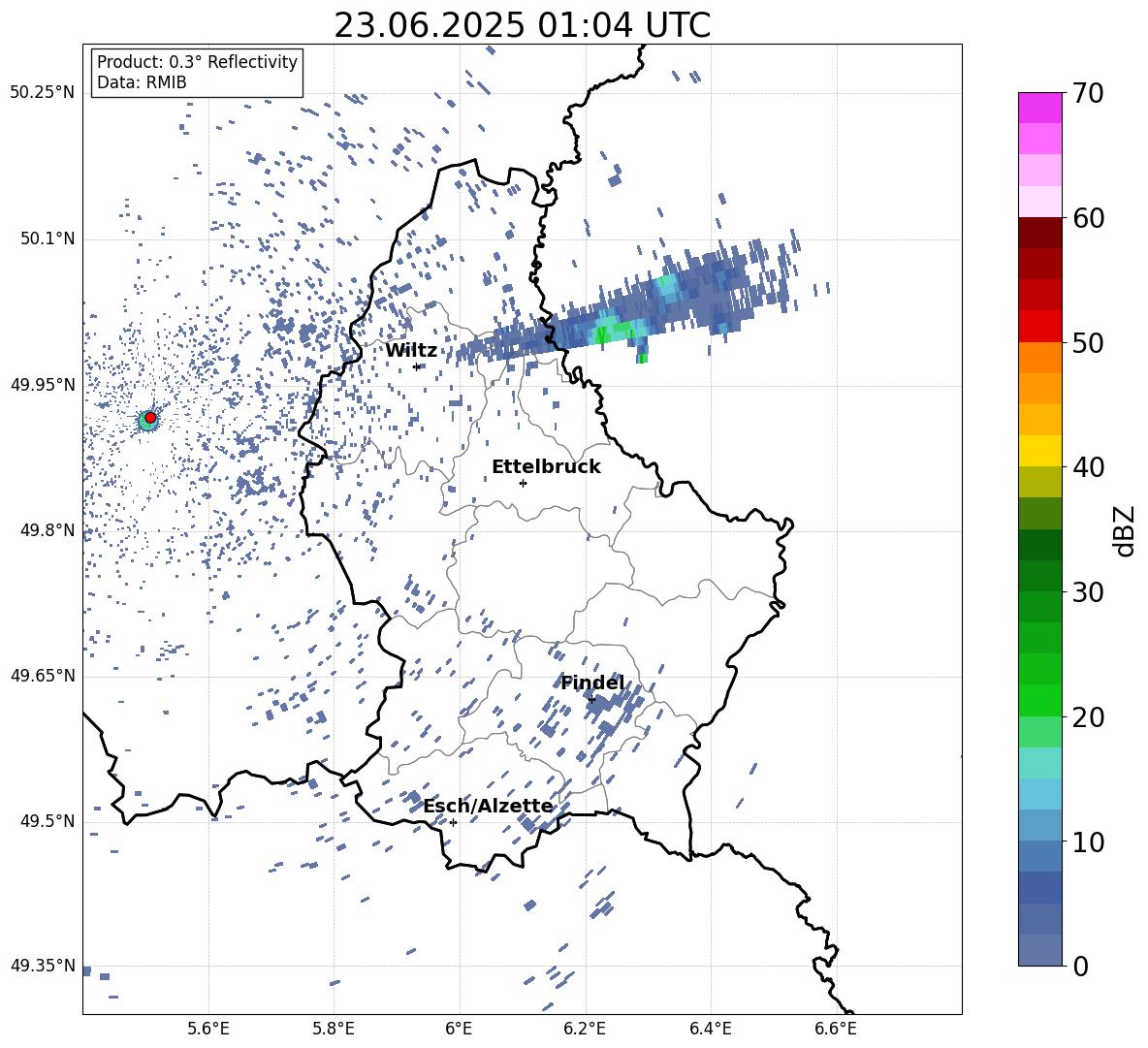Image resolution: width=1148 pixels, height=1048 pixels.
Task: Click the 30 label on colorbar
Action: (x=1088, y=592)
